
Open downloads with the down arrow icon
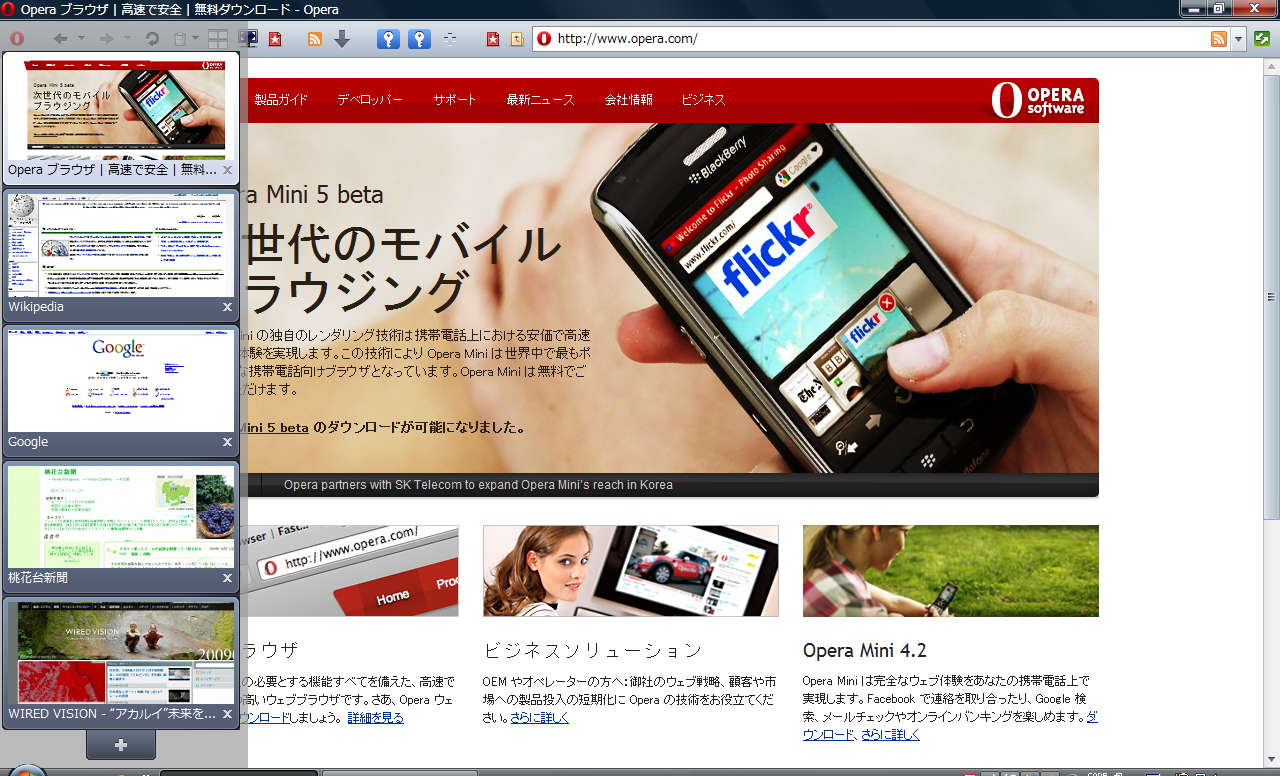[342, 39]
